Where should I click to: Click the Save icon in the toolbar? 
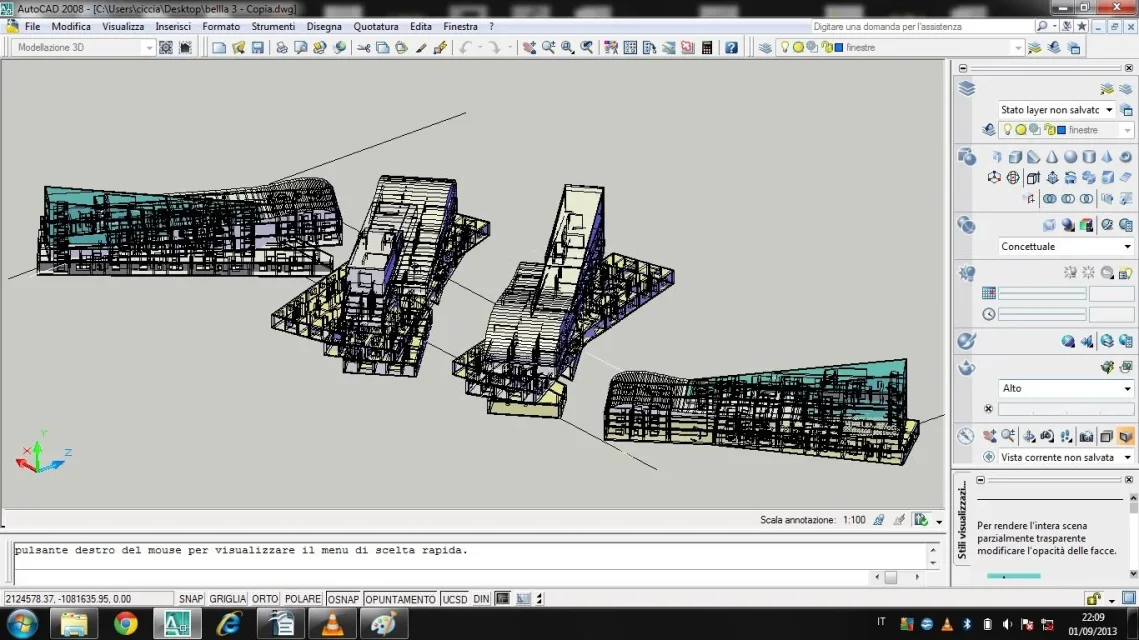[257, 47]
